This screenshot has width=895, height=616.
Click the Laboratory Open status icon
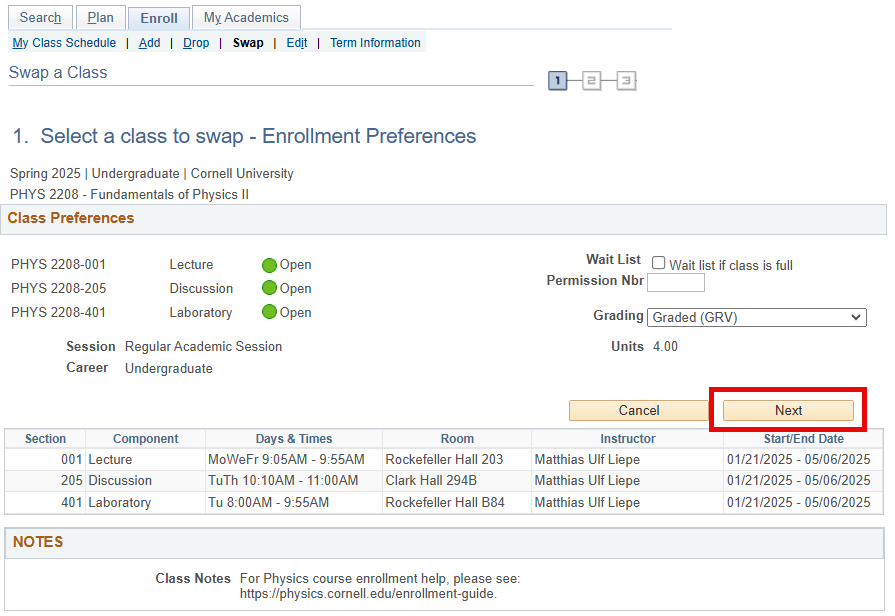coord(269,312)
